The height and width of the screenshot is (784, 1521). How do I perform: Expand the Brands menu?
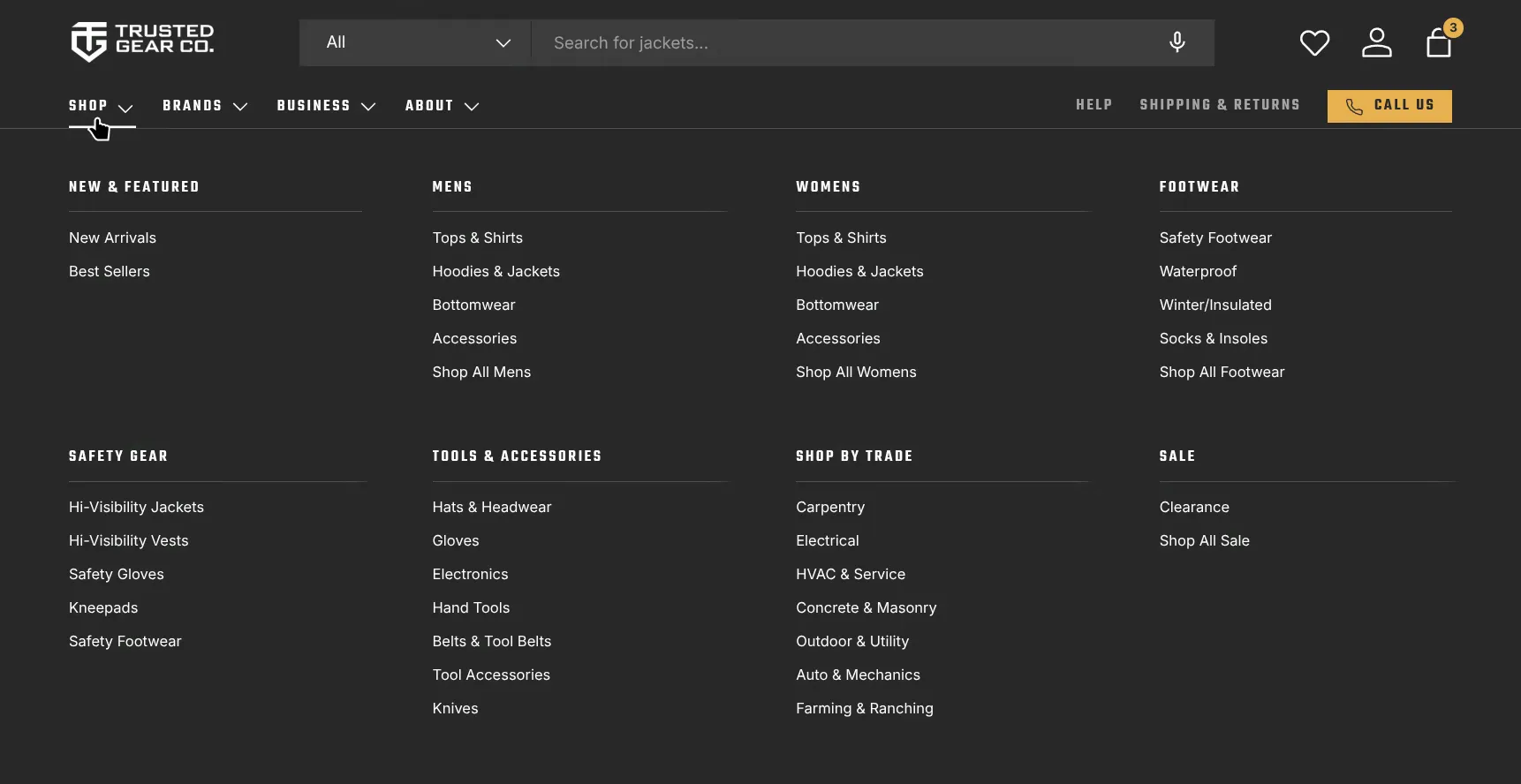point(205,106)
